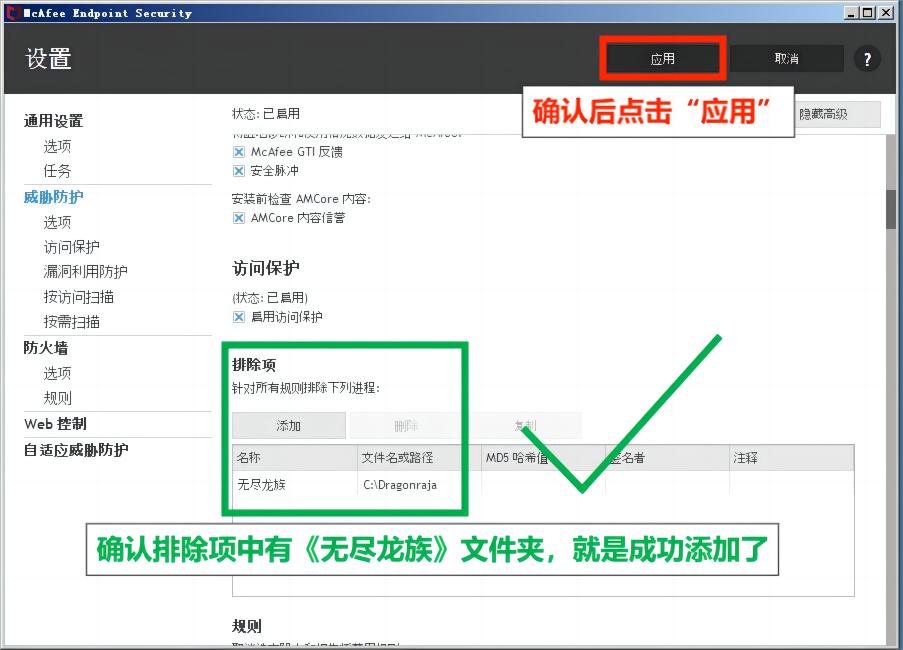Go to 漏洞利用防护 in the sidebar
This screenshot has width=903, height=650.
coord(85,272)
